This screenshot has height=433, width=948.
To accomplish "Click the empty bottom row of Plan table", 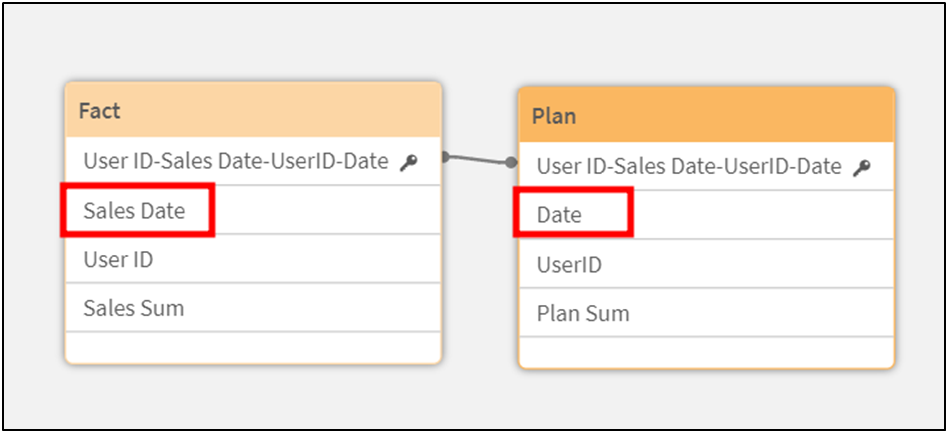I will coord(706,351).
